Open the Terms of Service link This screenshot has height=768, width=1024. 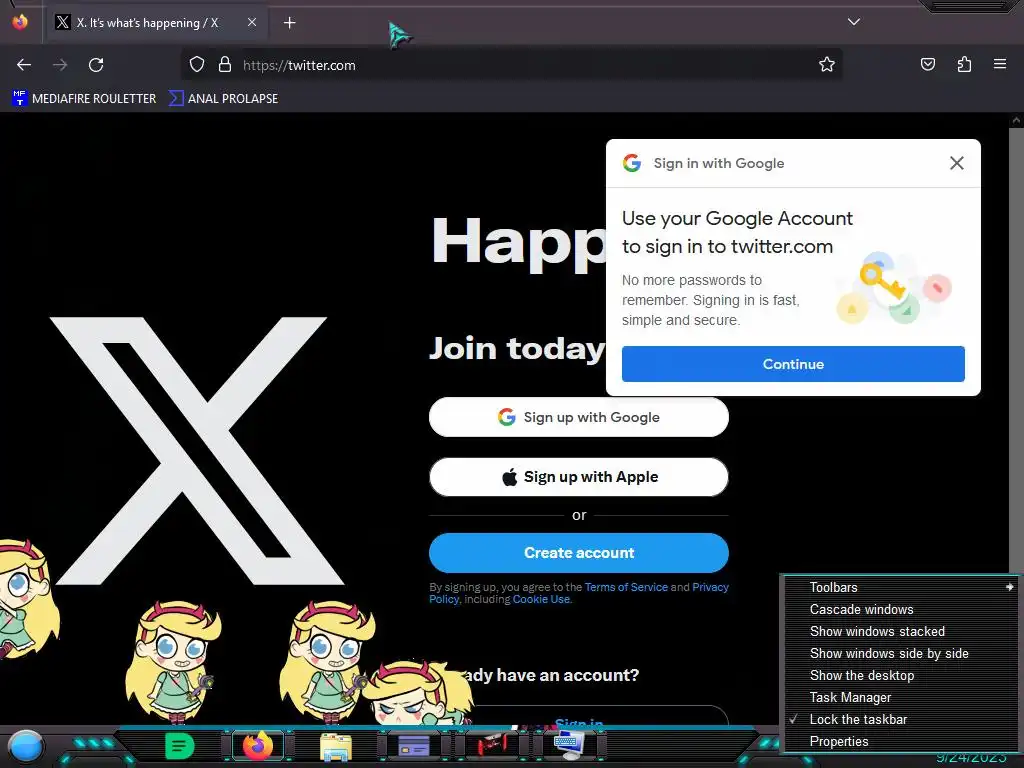(626, 587)
